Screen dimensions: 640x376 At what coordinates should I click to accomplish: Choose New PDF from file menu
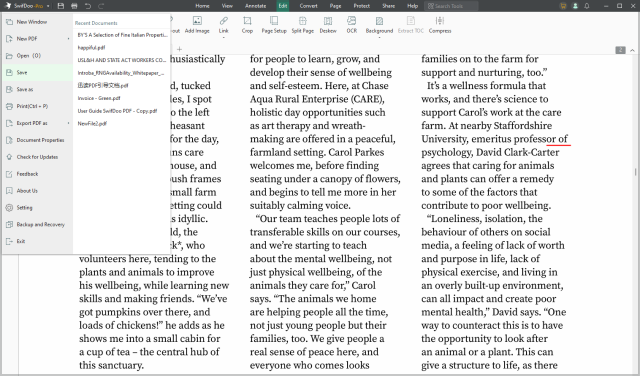click(38, 39)
